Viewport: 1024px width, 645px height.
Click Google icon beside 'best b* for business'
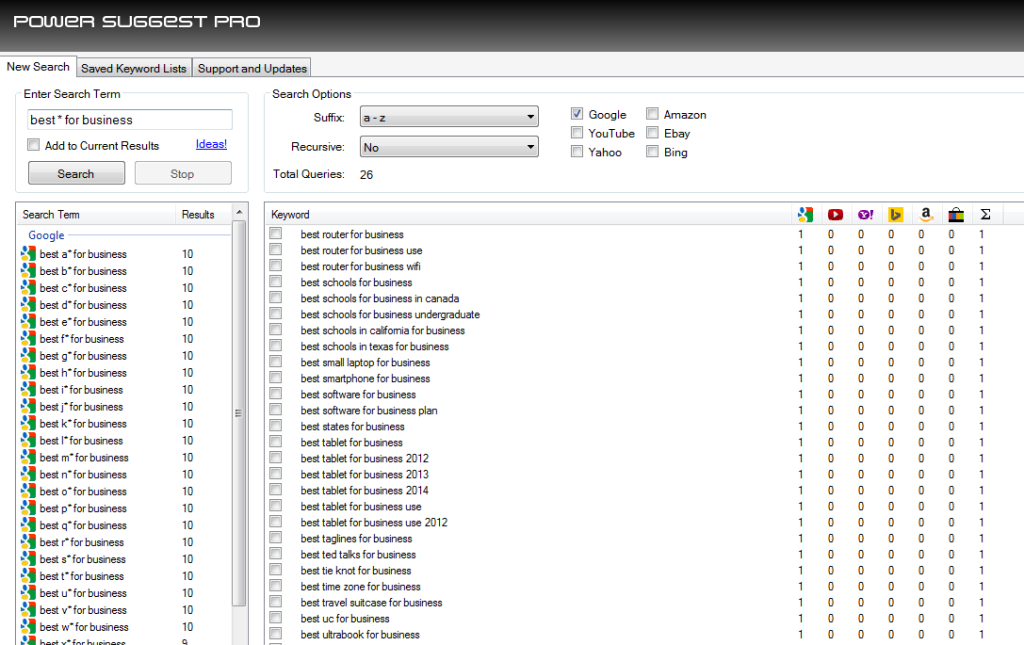click(x=28, y=271)
